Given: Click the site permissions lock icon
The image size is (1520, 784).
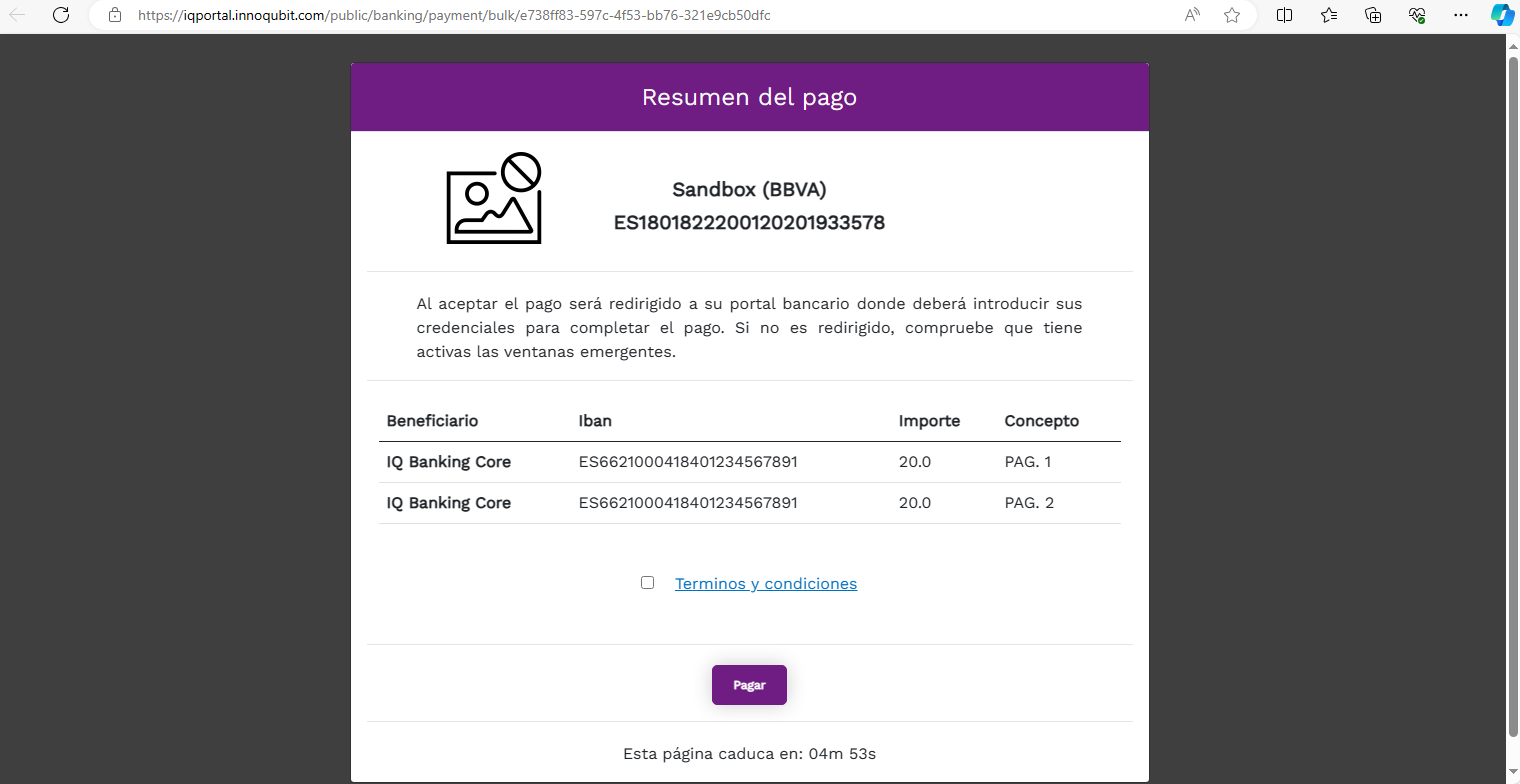Looking at the screenshot, I should [x=114, y=15].
